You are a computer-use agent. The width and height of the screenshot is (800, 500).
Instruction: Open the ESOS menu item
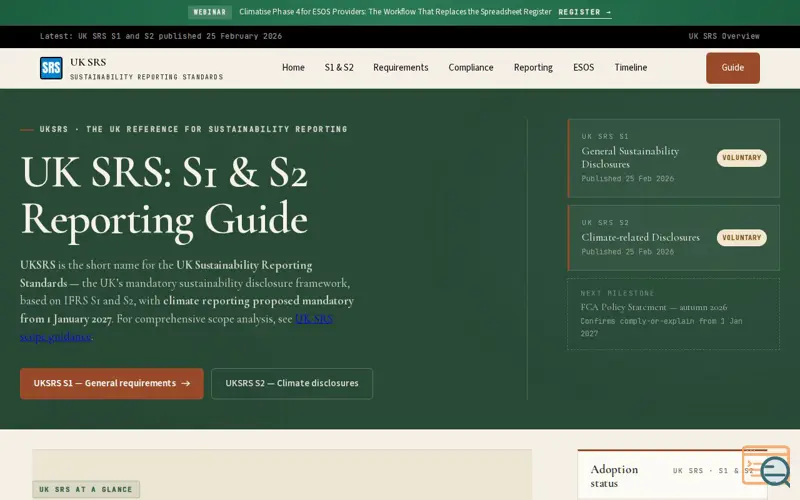point(584,67)
